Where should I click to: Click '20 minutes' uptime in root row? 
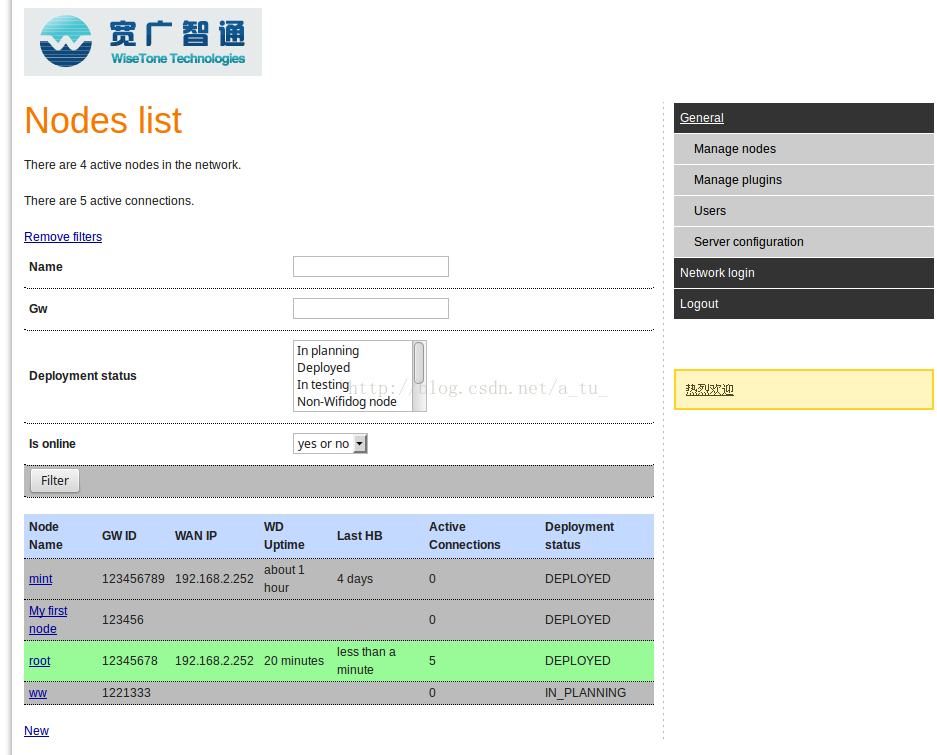293,661
